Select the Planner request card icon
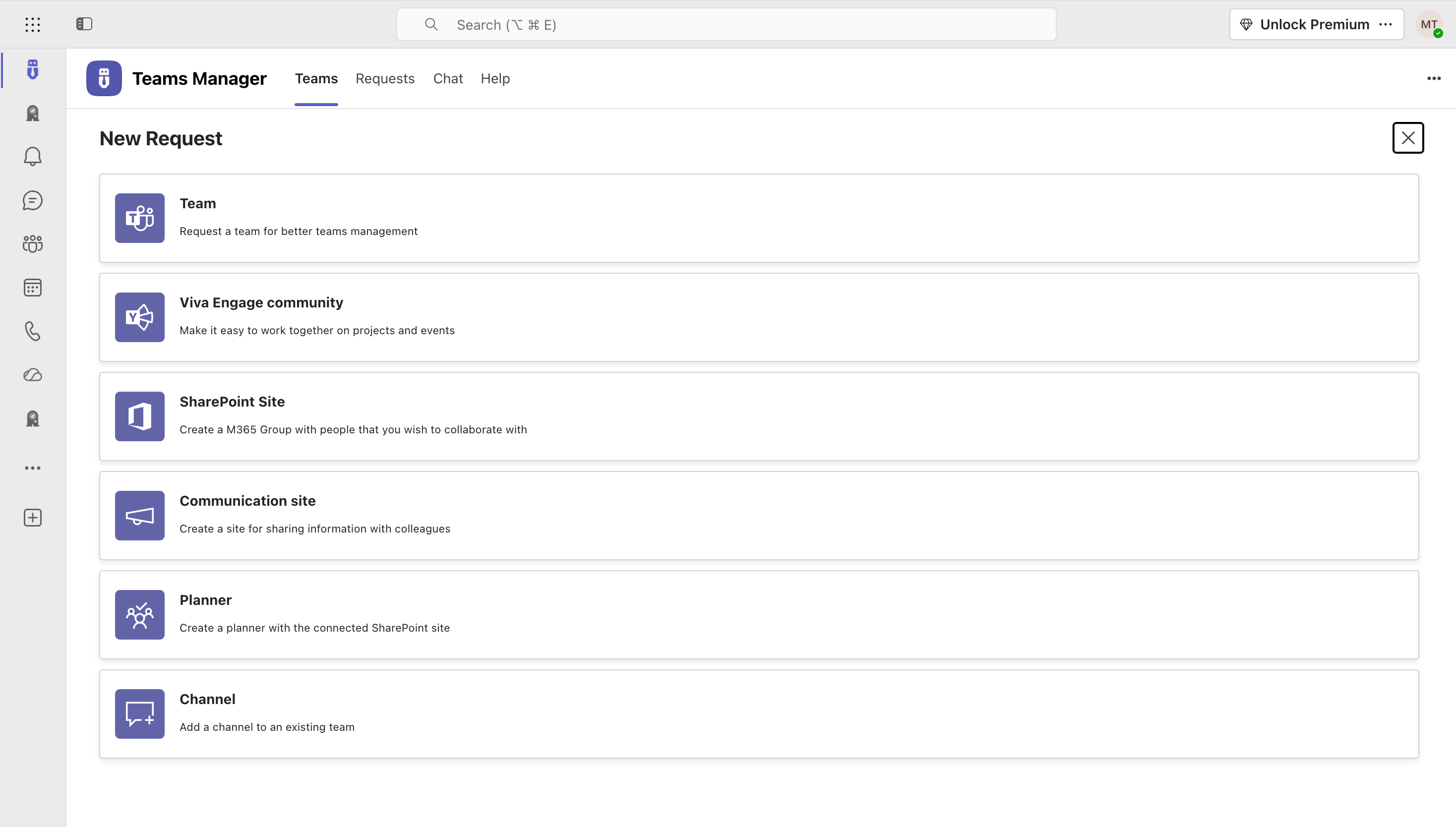This screenshot has width=1456, height=827. (x=139, y=615)
